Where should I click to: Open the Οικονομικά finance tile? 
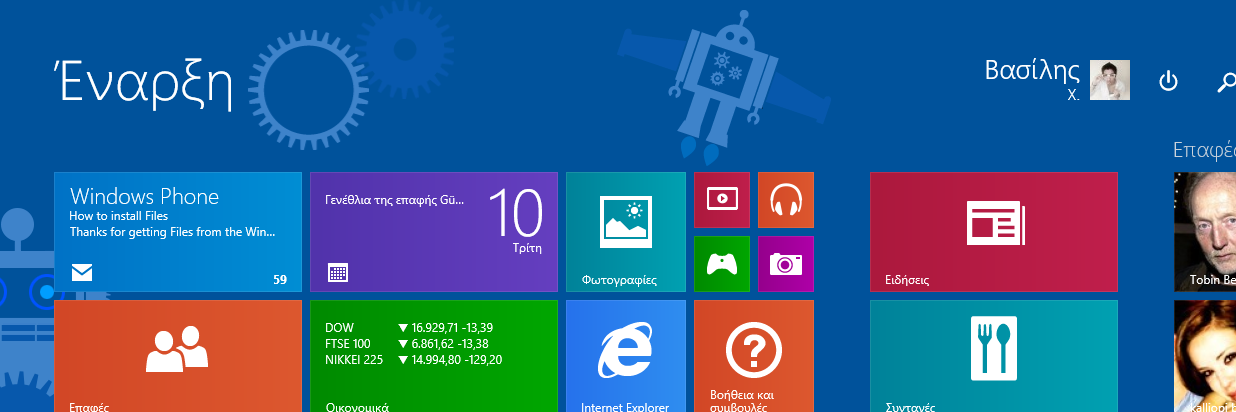434,356
